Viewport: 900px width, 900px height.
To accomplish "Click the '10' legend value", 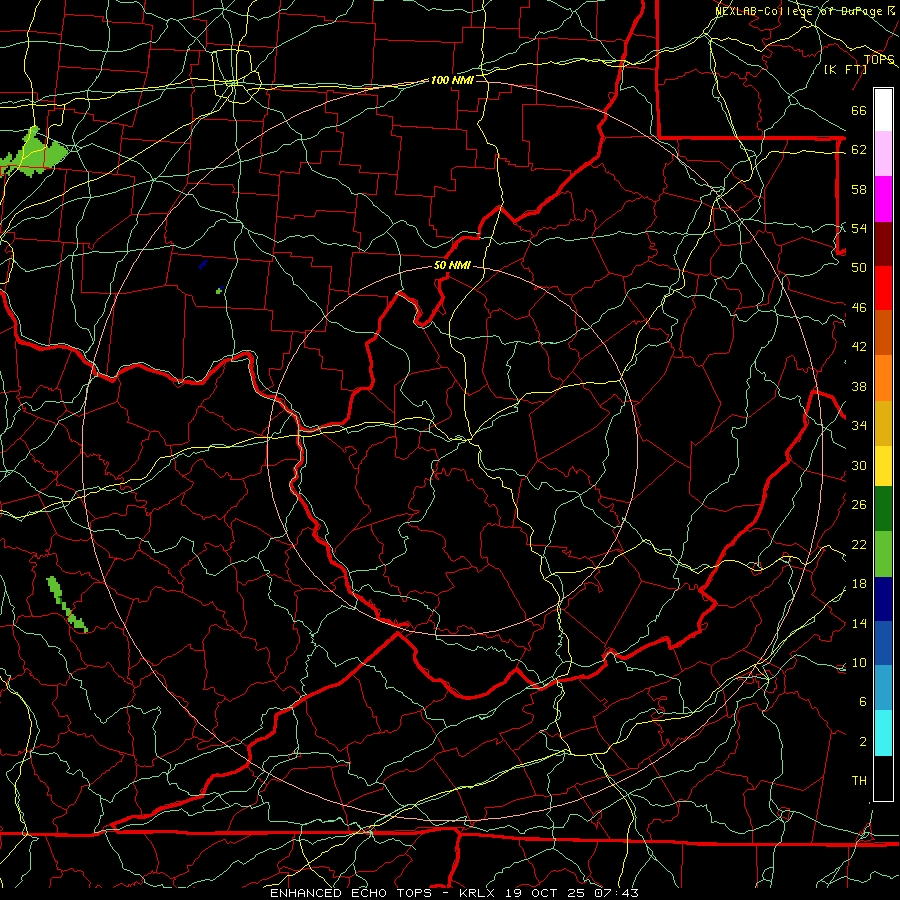I will click(x=859, y=662).
